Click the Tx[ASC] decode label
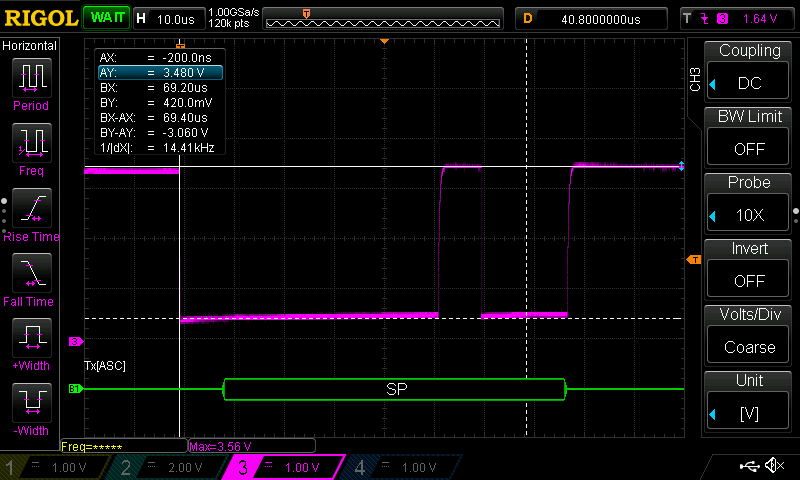800x480 pixels. pyautogui.click(x=105, y=365)
